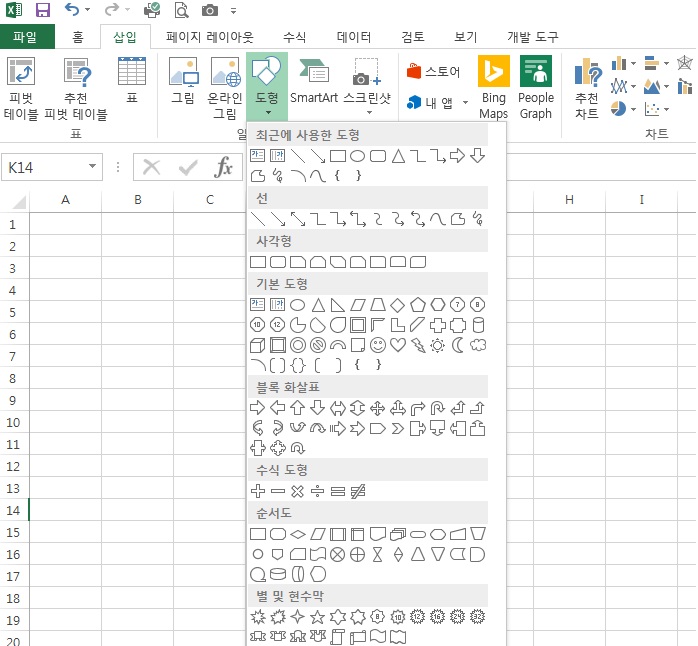Choose the lightning bolt shape
Screen dimensions: 698x646
click(x=418, y=345)
